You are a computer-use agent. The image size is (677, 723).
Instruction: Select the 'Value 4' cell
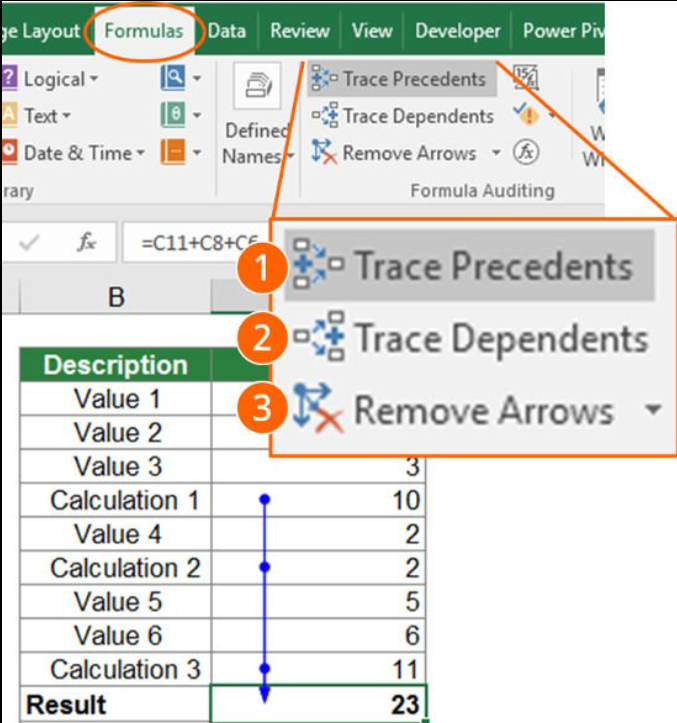(116, 534)
